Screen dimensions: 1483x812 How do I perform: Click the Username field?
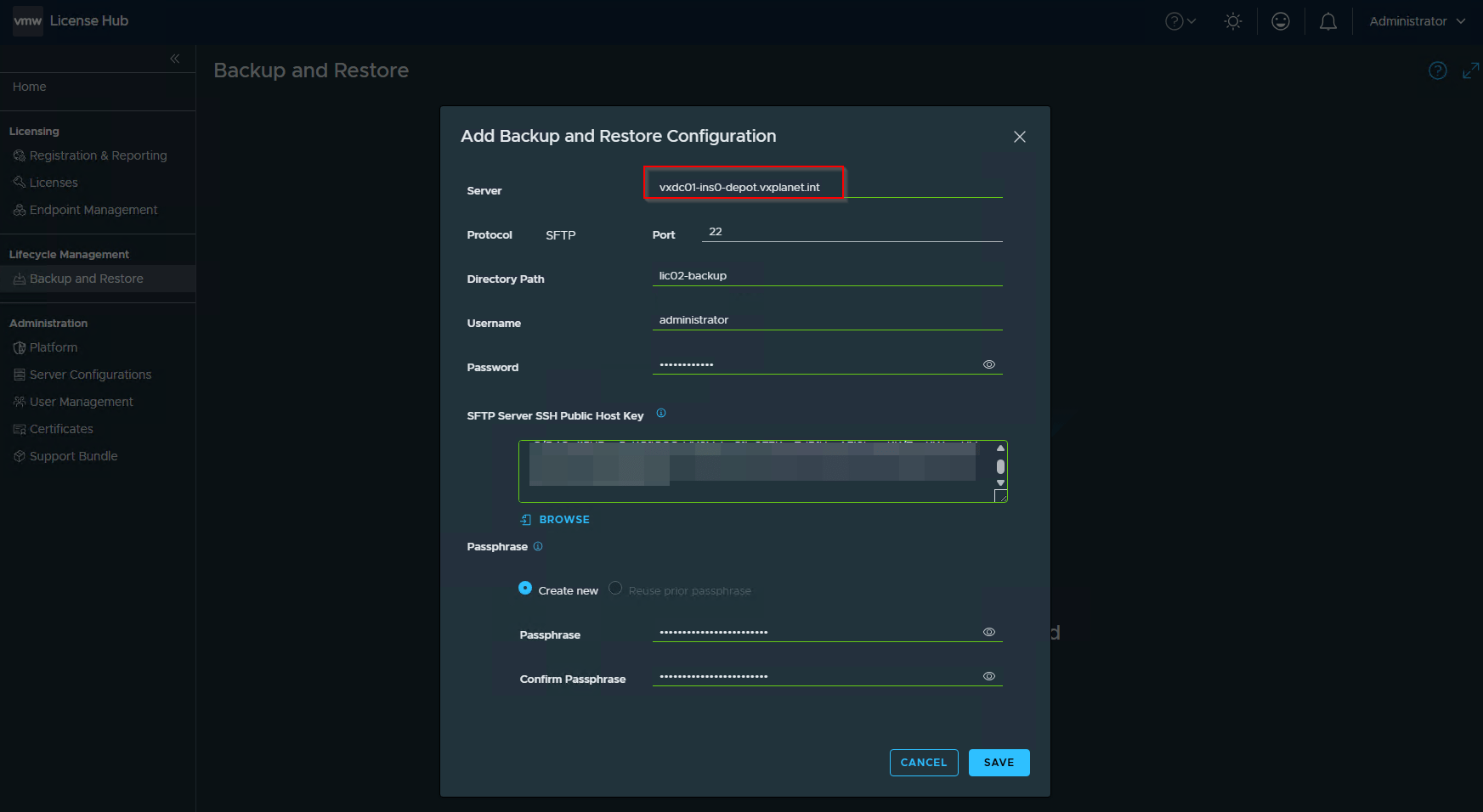pos(827,320)
